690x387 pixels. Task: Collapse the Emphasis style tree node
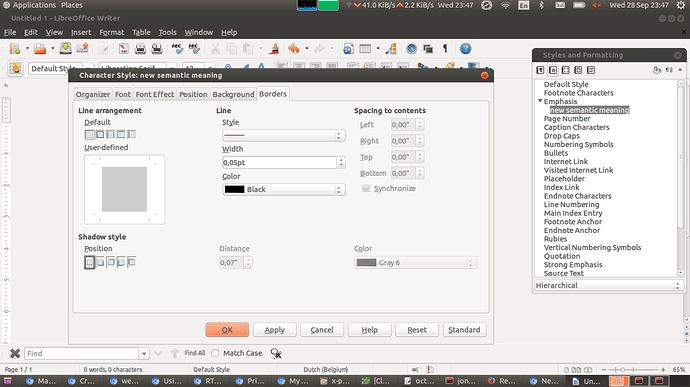(540, 101)
